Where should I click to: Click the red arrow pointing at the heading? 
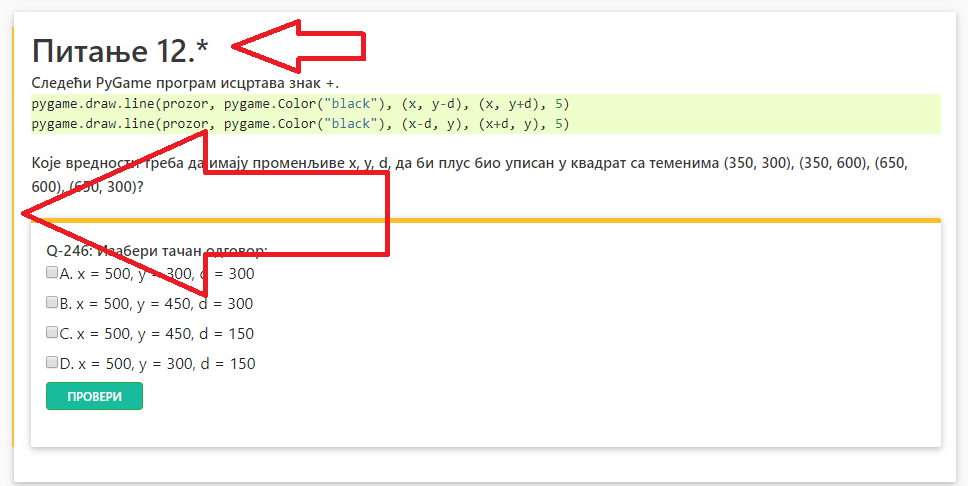tap(300, 45)
